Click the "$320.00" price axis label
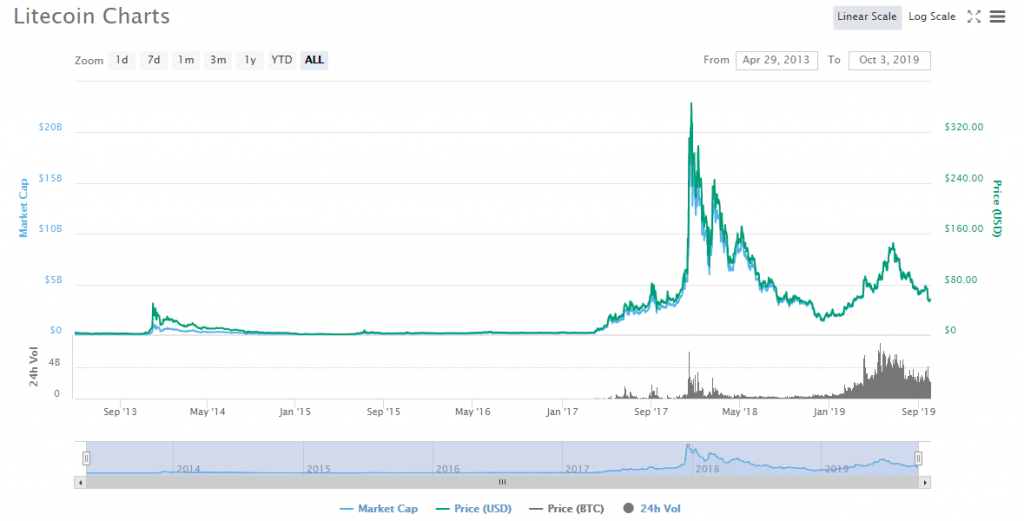The width and height of the screenshot is (1024, 521). (964, 127)
